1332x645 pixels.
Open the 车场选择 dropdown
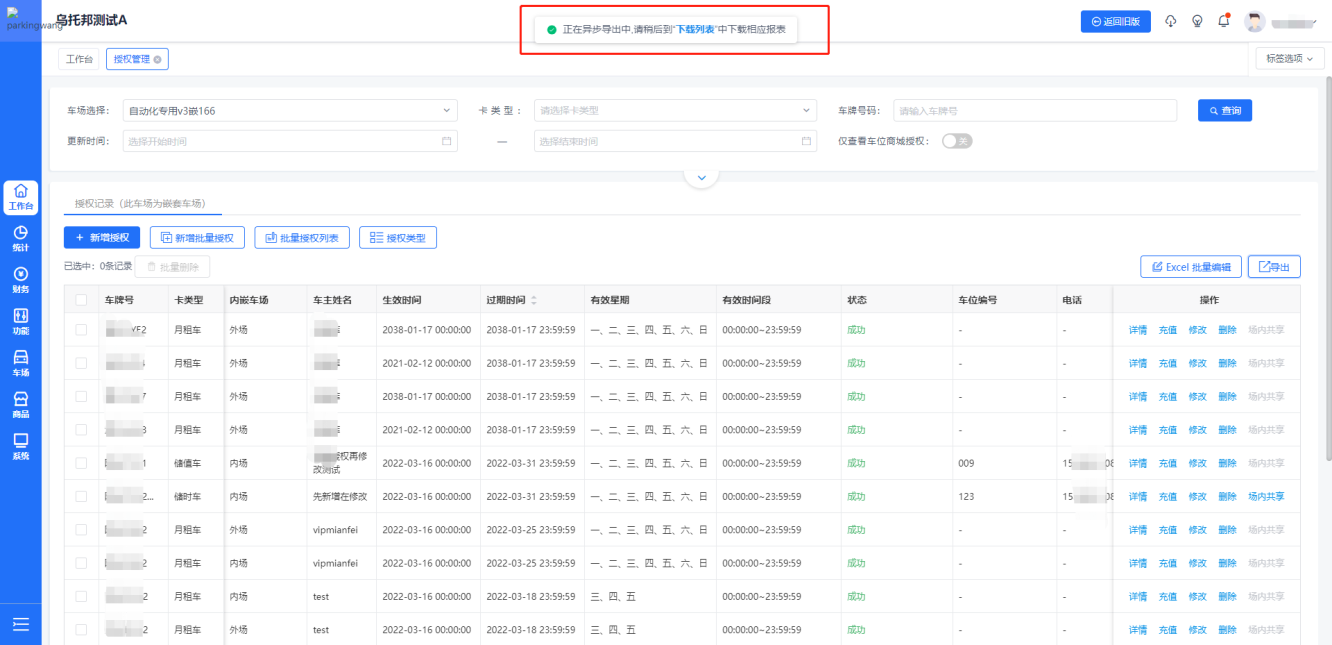tap(289, 111)
